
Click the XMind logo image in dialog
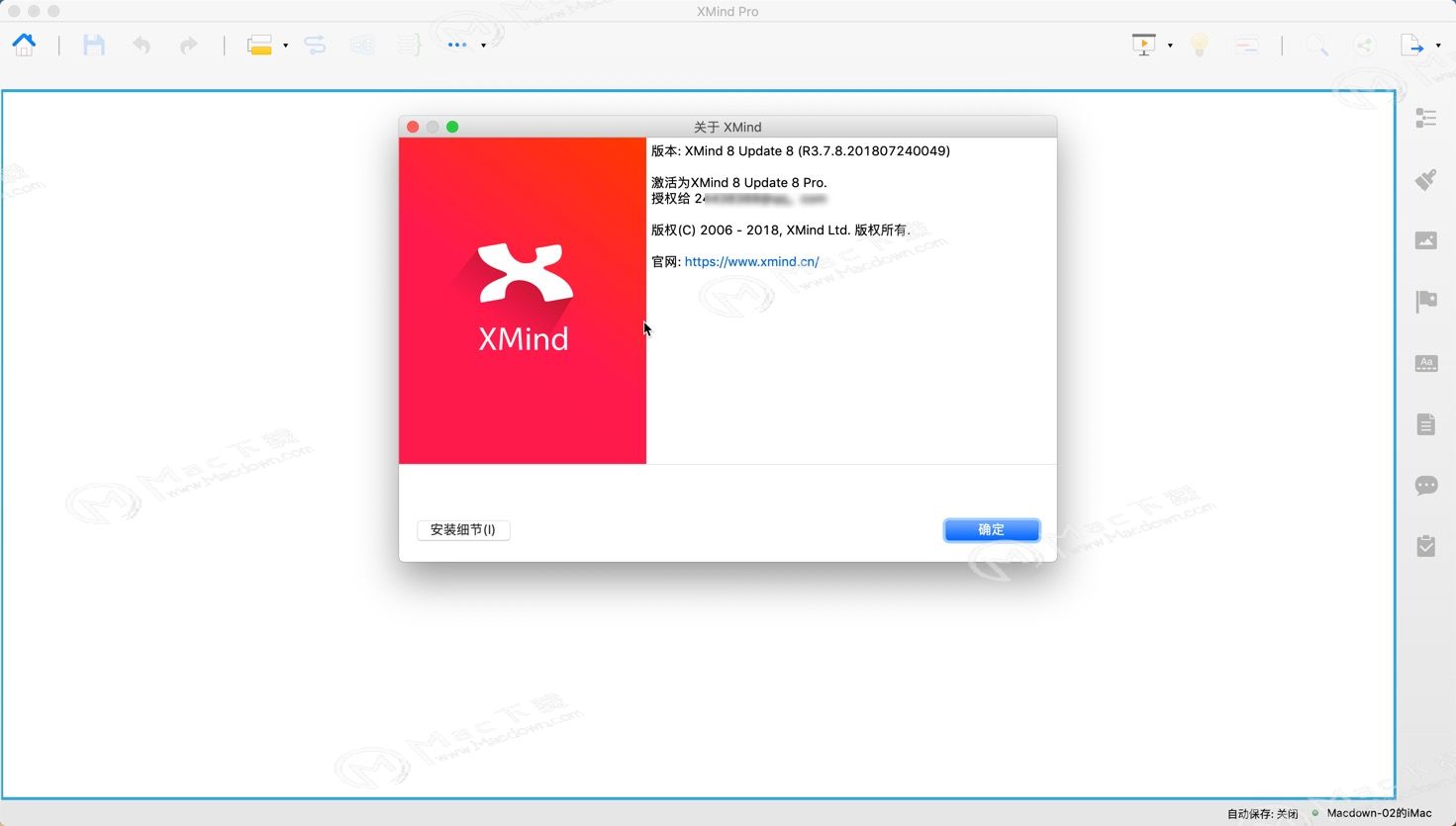pos(523,301)
